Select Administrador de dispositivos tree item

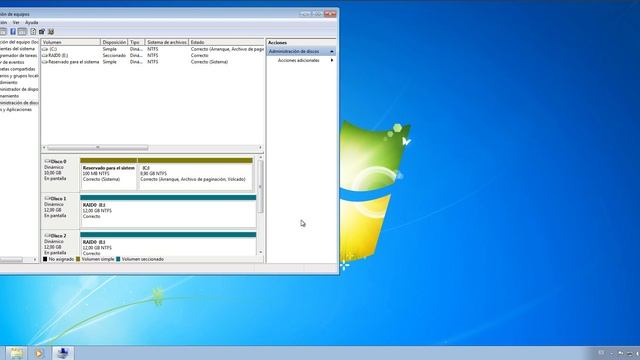tap(19, 89)
